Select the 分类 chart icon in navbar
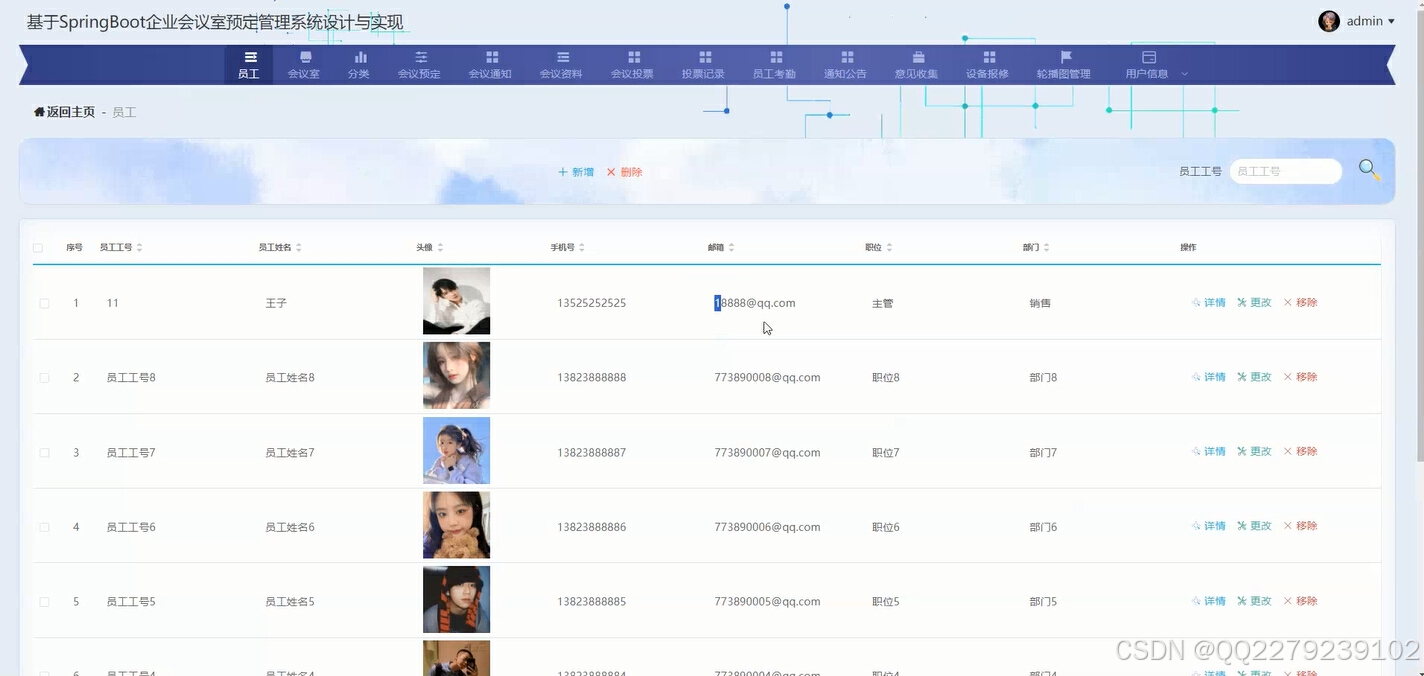1424x676 pixels. (x=359, y=57)
